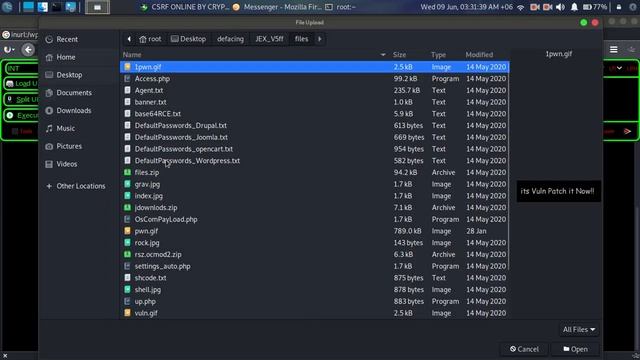Click the index.jpg image icon

127,196
